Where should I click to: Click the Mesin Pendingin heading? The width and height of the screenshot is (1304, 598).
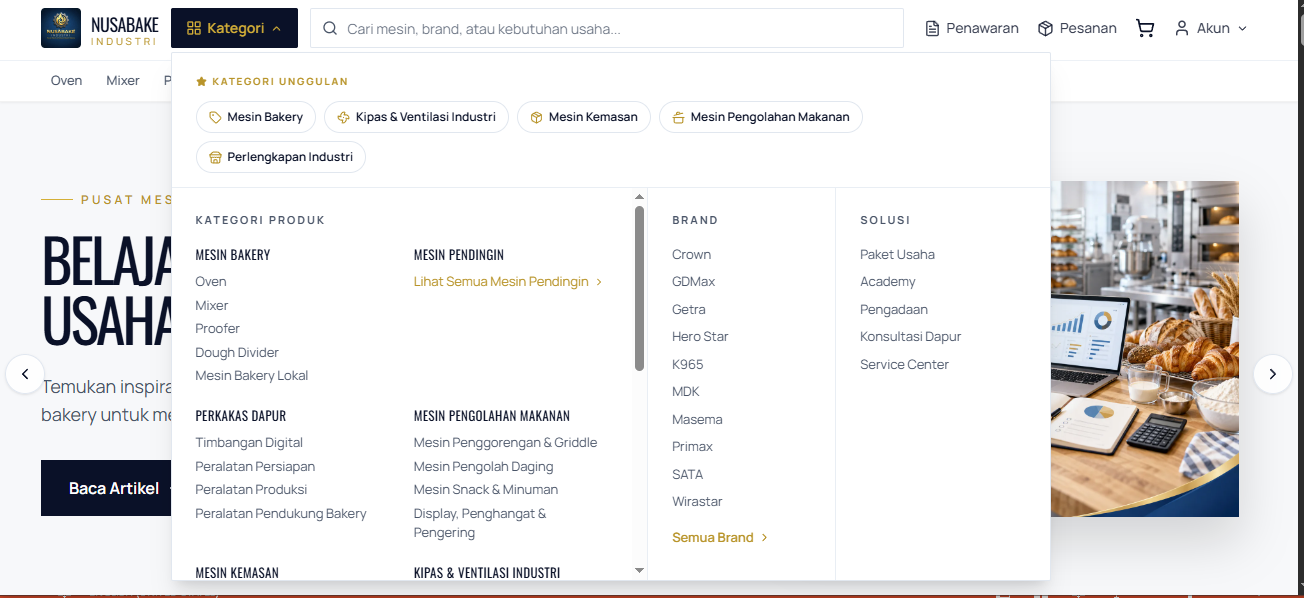coord(459,255)
